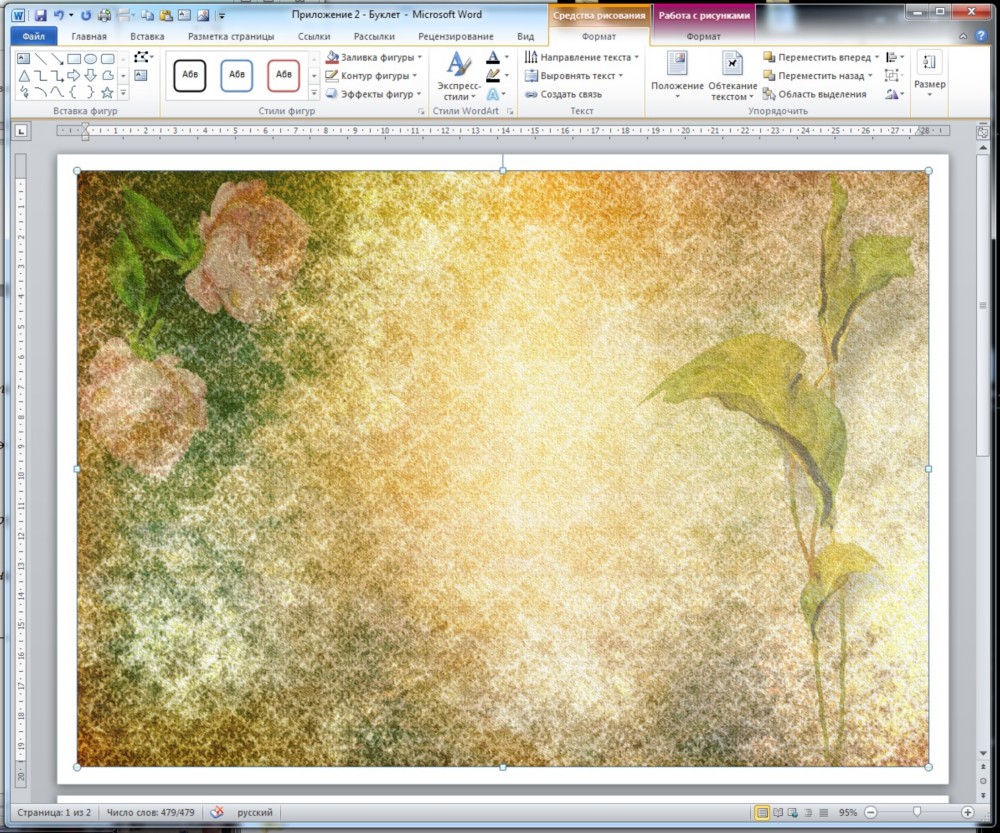Image resolution: width=1000 pixels, height=833 pixels.
Task: Select the Oval shape in shapes gallery
Action: click(x=91, y=59)
